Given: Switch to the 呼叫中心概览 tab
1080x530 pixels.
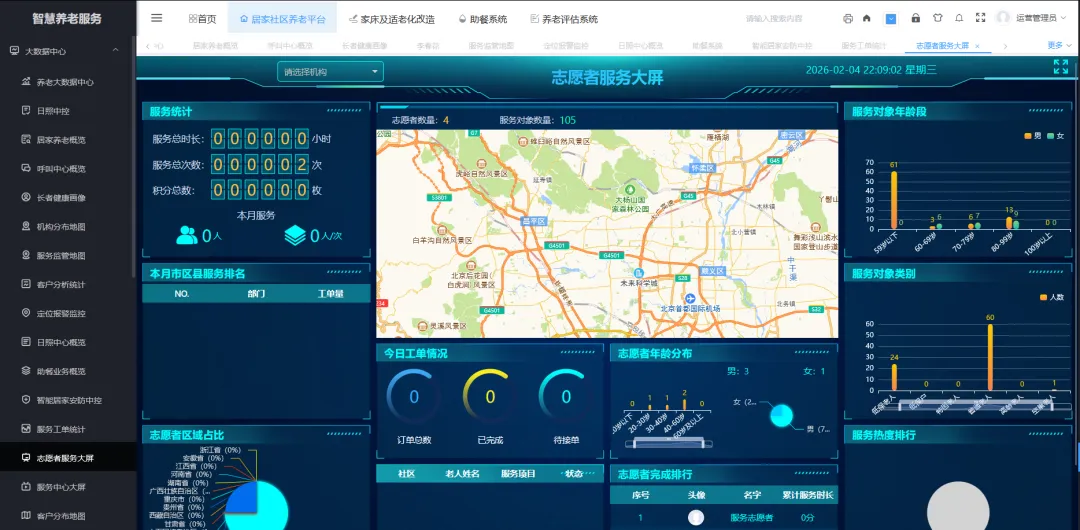Looking at the screenshot, I should pos(290,46).
